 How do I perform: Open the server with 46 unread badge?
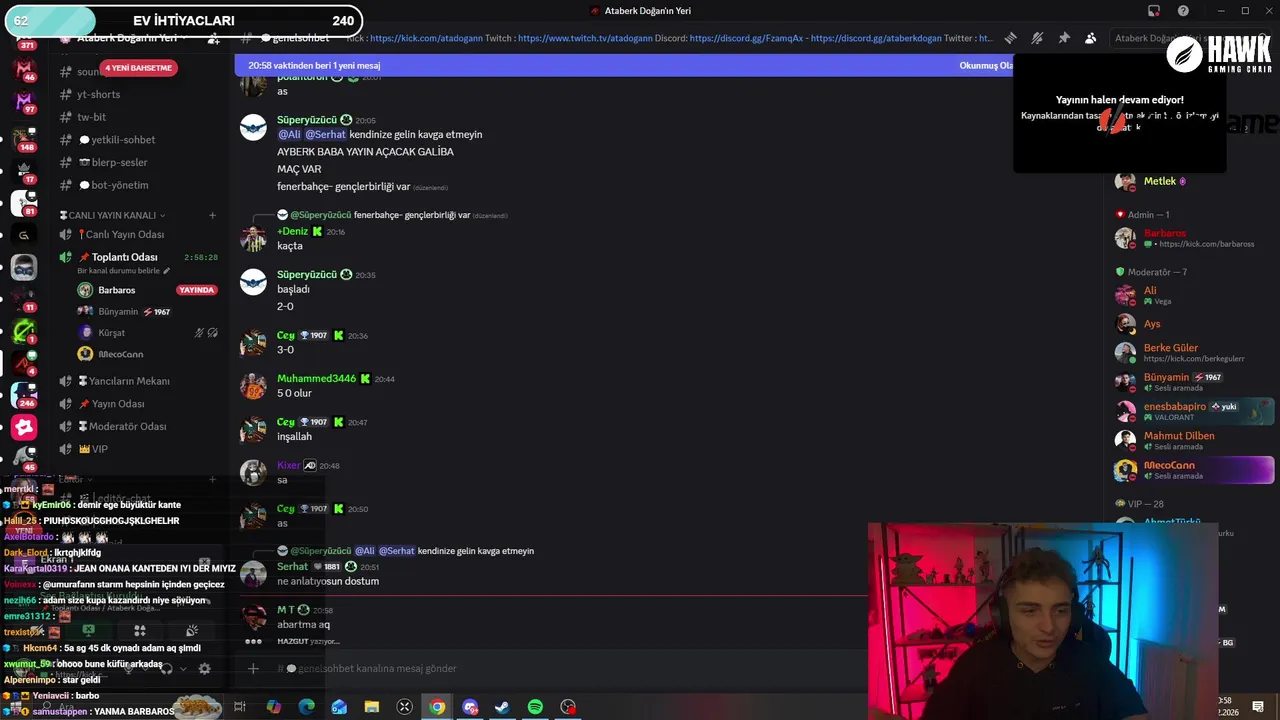pos(24,70)
